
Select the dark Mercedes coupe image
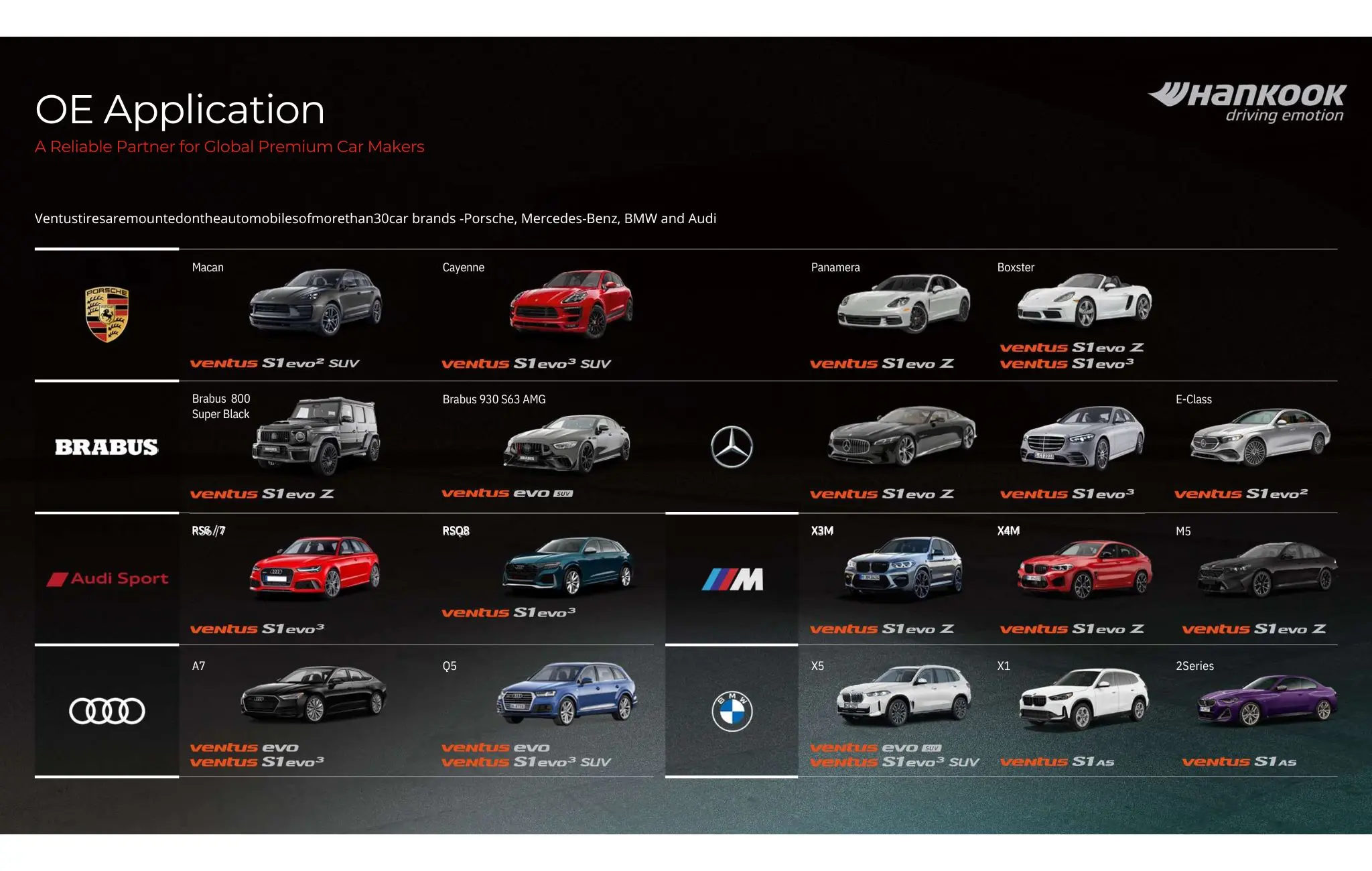tap(902, 436)
